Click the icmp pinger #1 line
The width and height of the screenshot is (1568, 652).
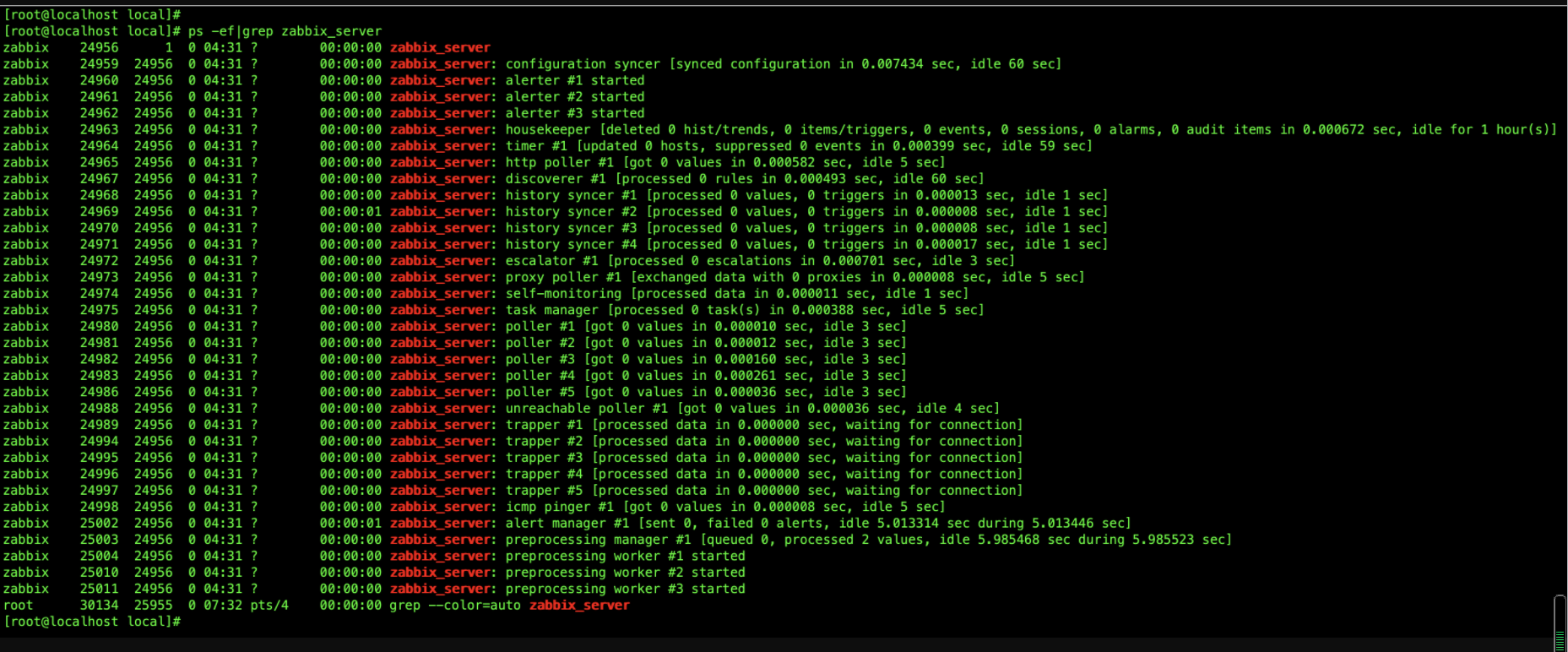pyautogui.click(x=474, y=507)
